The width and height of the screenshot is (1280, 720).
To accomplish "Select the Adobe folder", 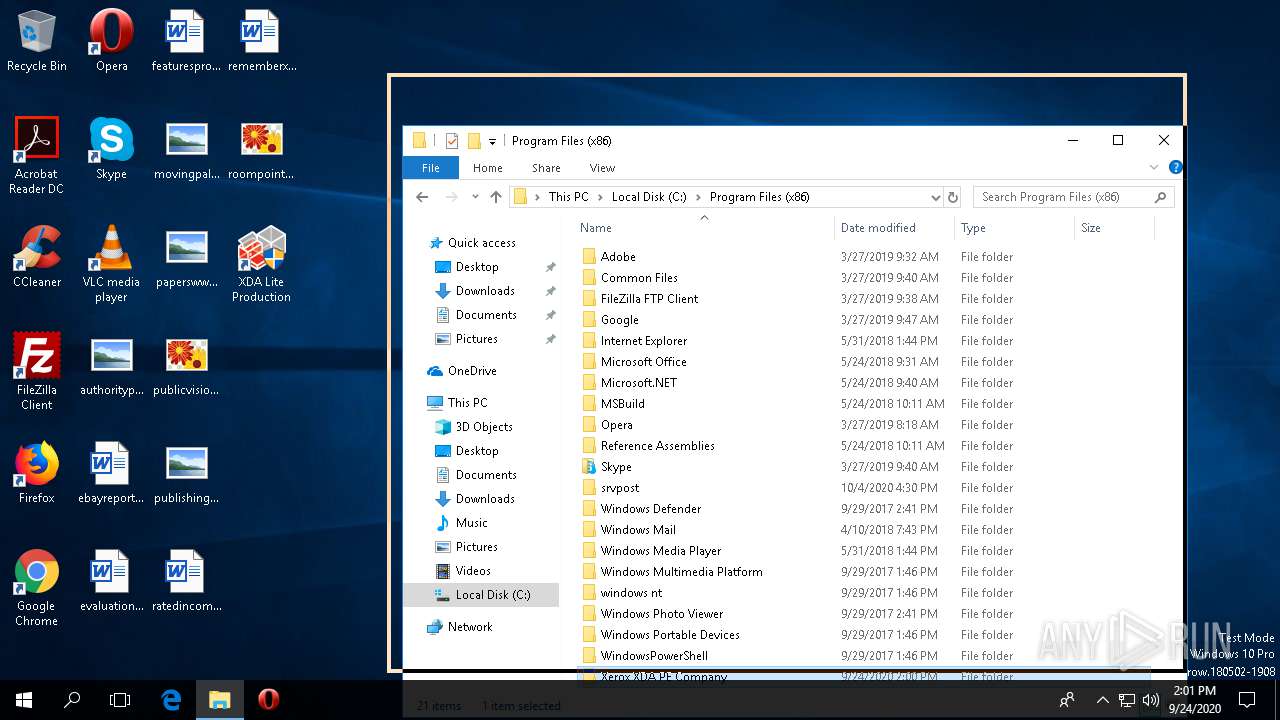I will pos(618,257).
